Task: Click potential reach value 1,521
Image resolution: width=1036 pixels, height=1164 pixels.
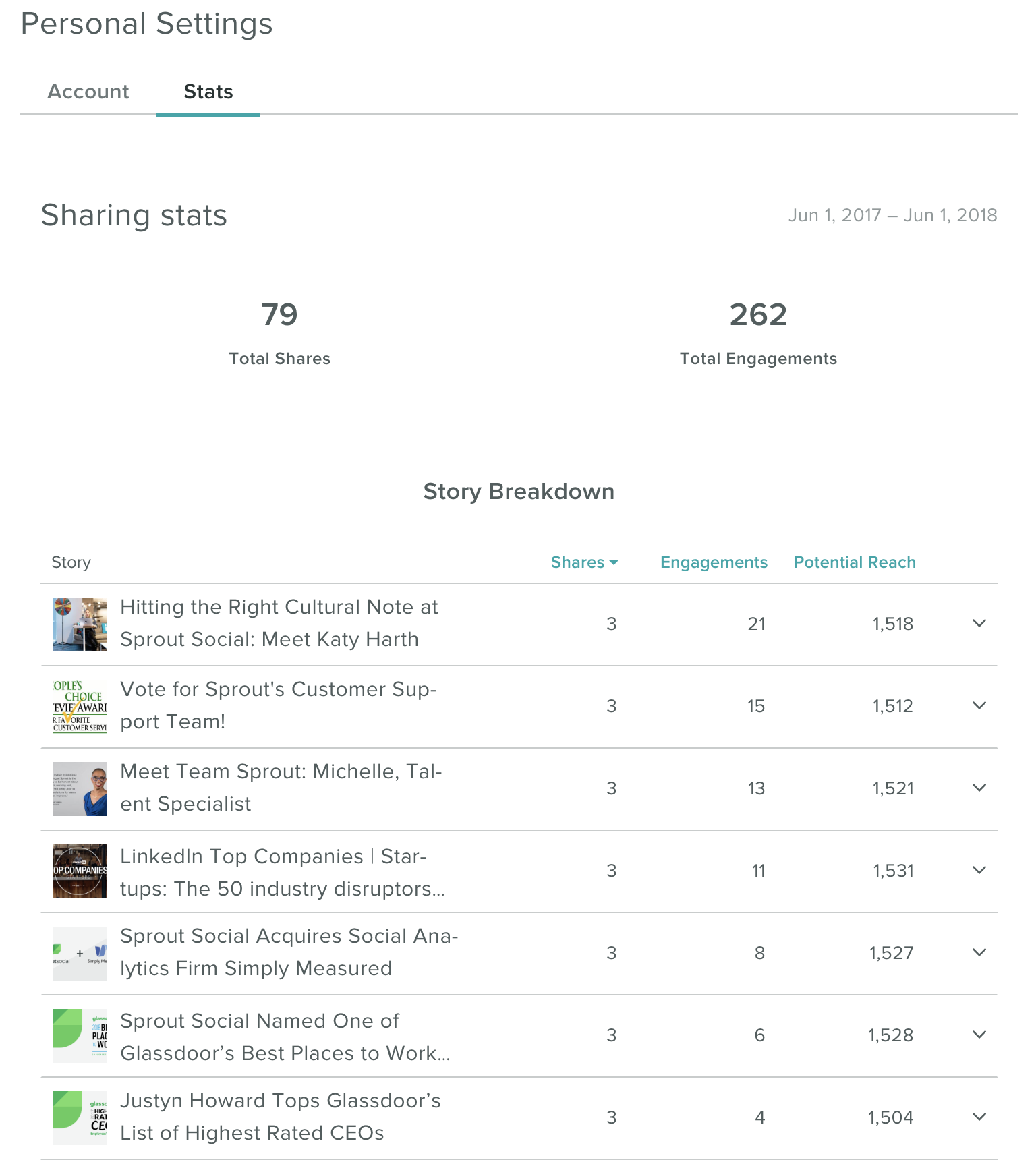Action: pyautogui.click(x=893, y=788)
